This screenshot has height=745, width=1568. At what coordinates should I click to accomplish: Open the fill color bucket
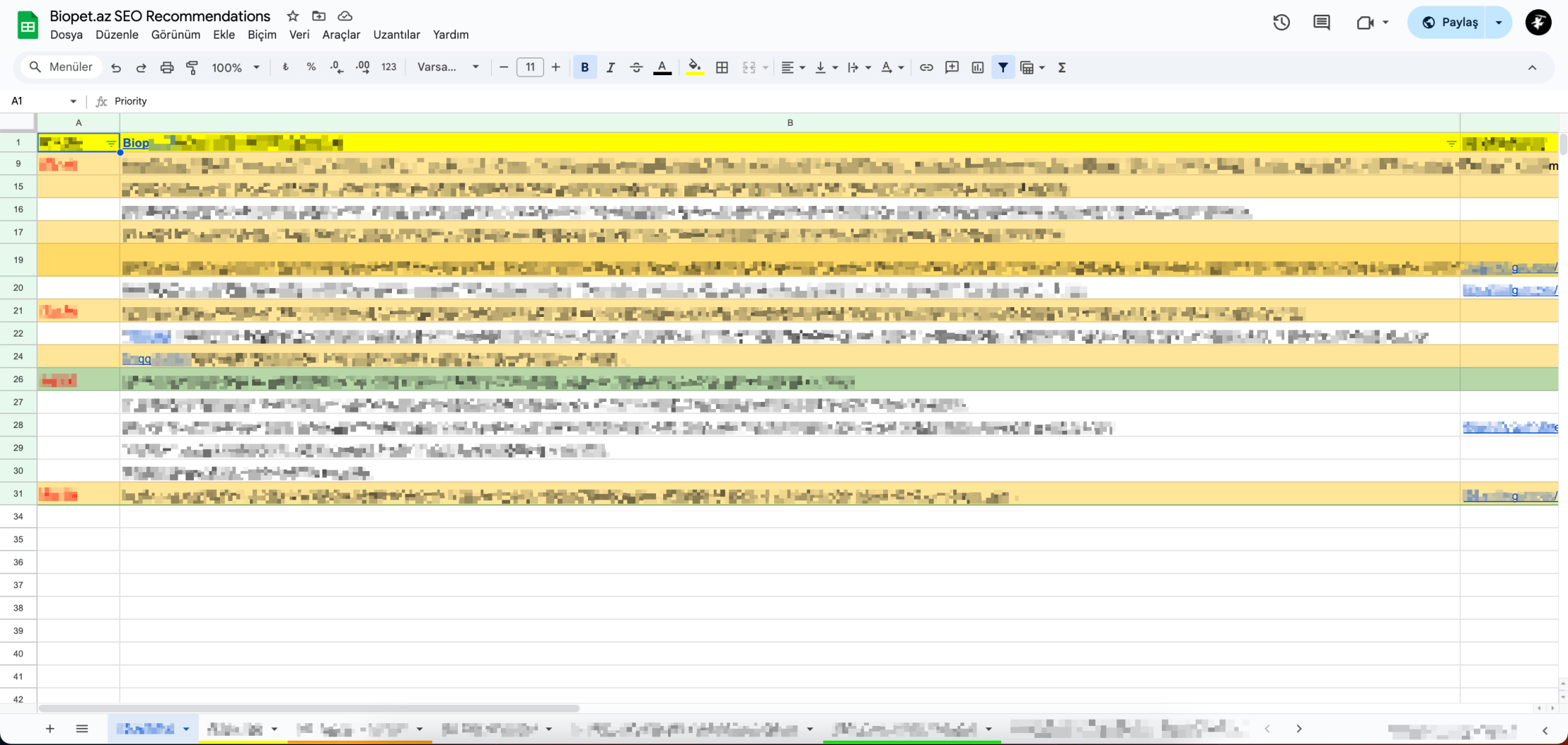[x=695, y=67]
